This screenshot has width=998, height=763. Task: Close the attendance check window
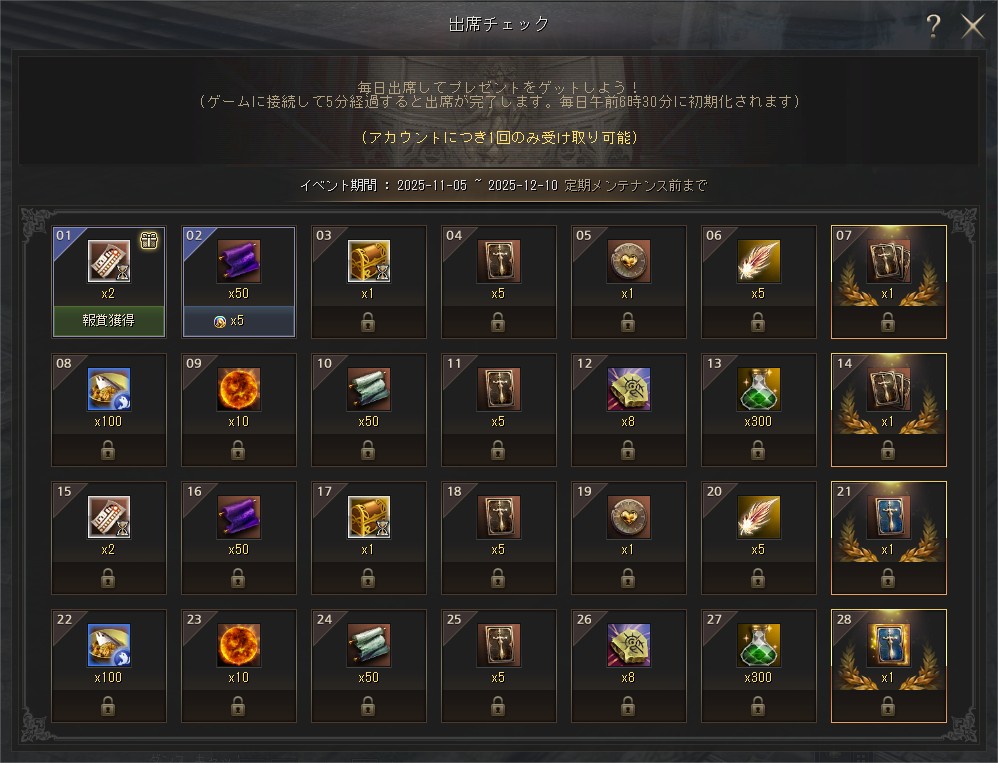click(973, 26)
